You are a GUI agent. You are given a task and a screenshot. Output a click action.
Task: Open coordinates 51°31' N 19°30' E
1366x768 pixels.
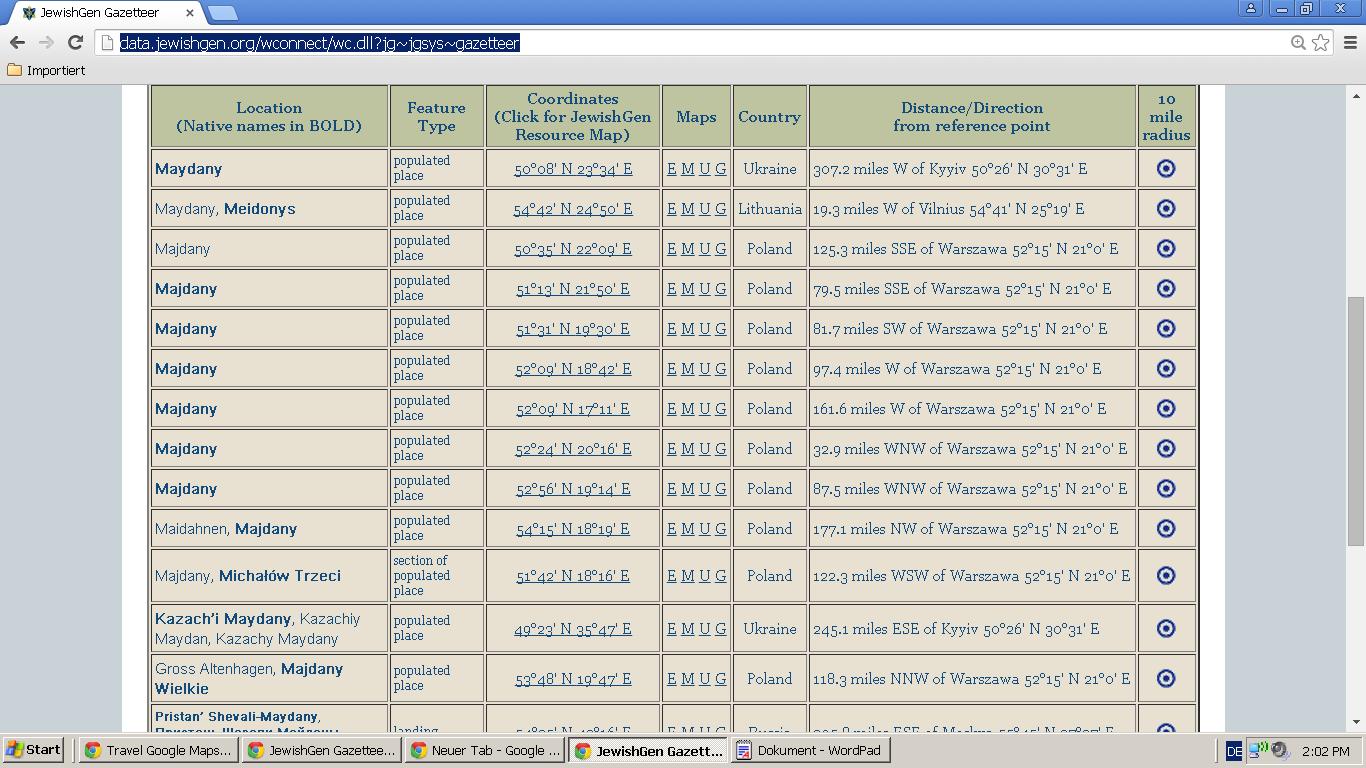click(x=573, y=329)
